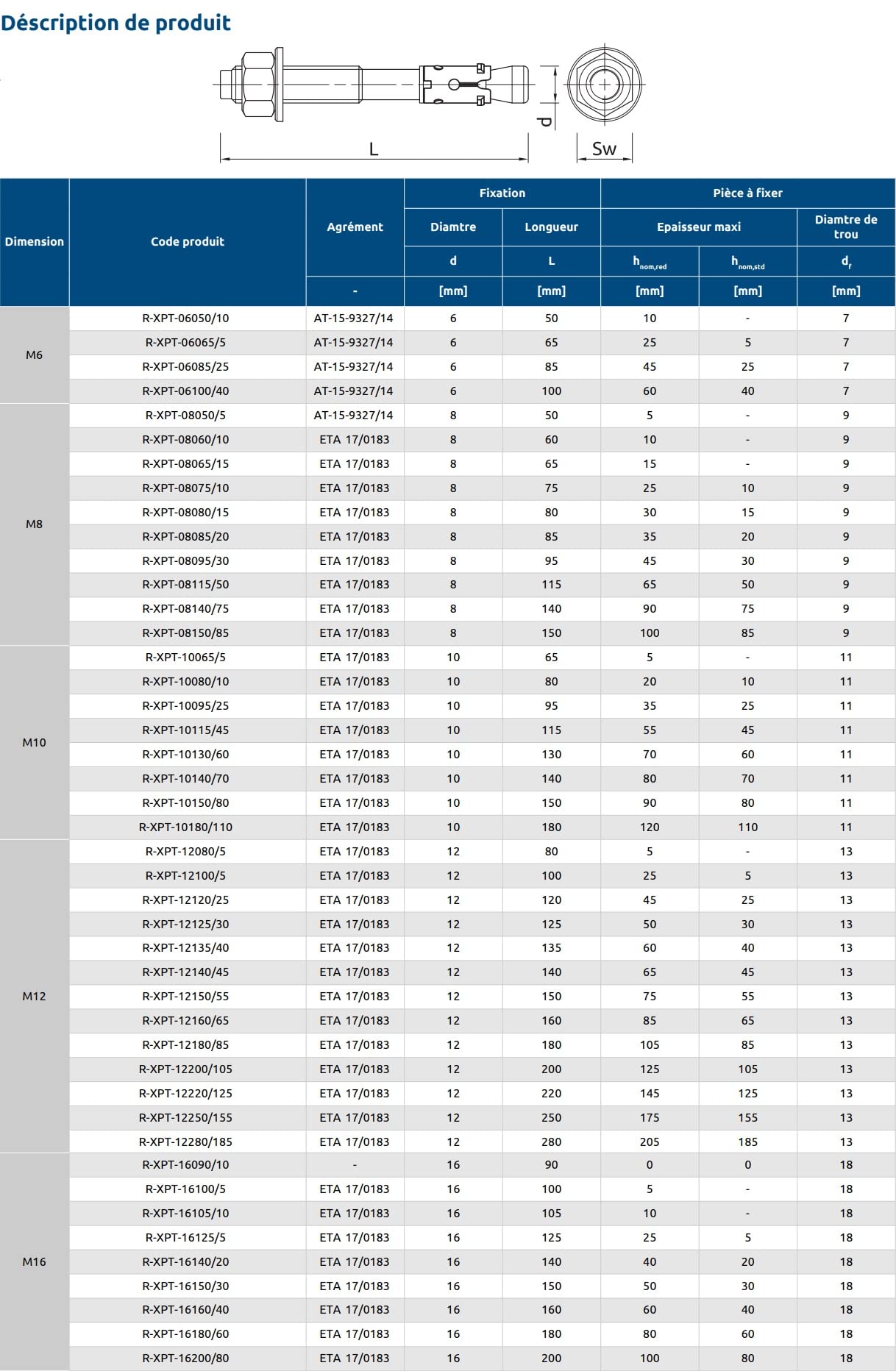
Task: Click product code R-XPT-08050/5
Action: click(186, 415)
